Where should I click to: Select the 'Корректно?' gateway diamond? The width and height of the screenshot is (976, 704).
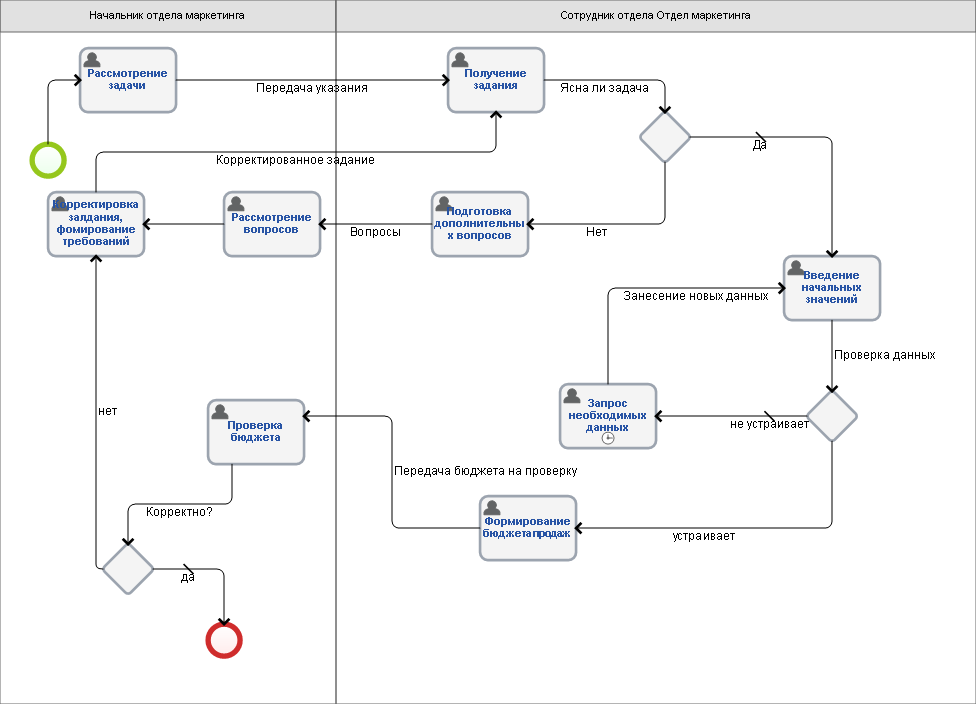click(128, 568)
